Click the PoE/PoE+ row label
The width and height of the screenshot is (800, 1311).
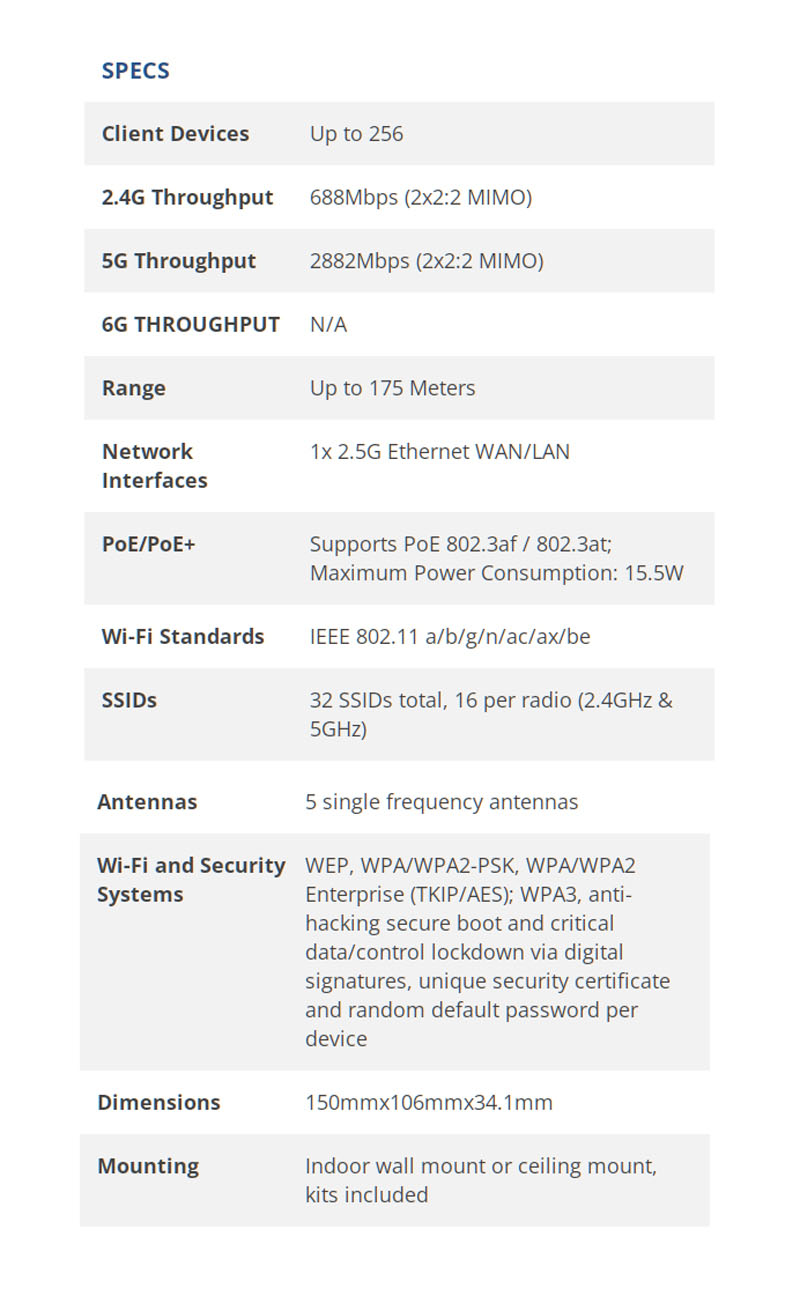click(x=148, y=545)
